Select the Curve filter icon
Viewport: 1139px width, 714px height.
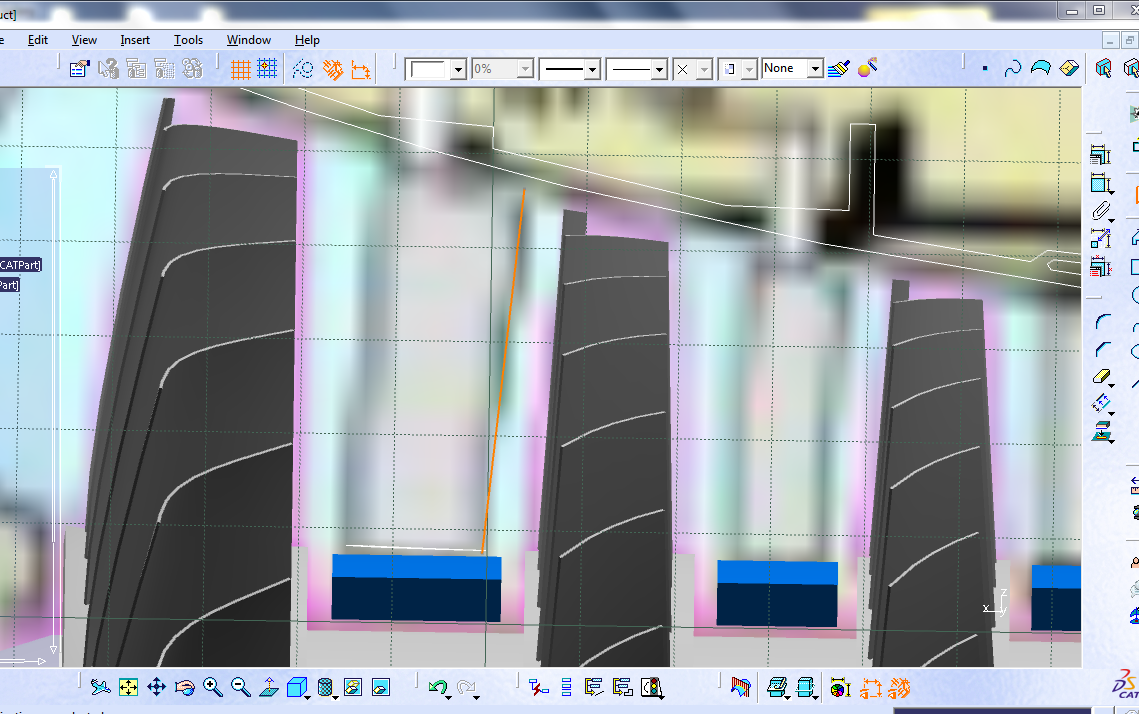pos(1012,68)
